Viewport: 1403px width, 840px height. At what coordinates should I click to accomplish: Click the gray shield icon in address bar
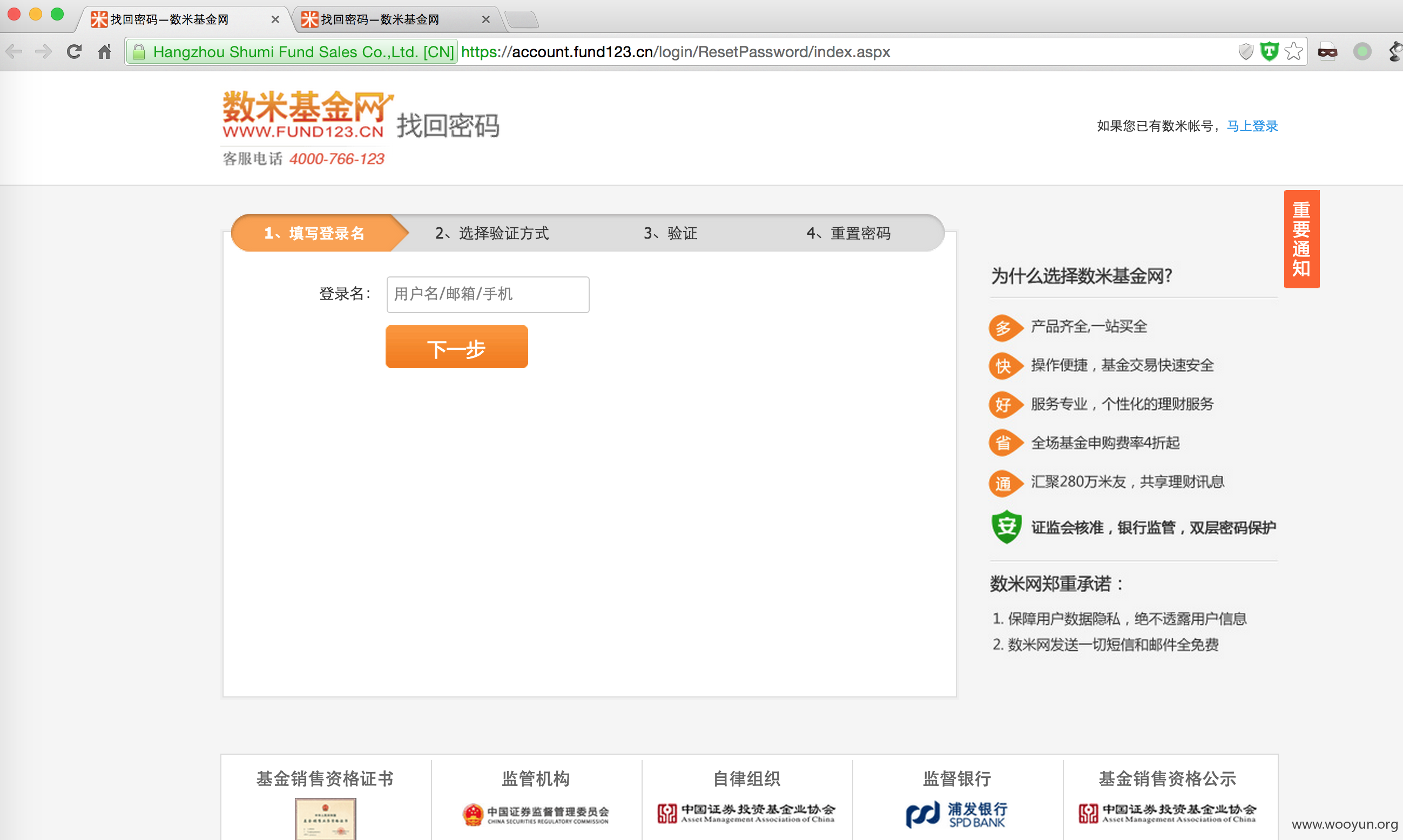coord(1246,52)
